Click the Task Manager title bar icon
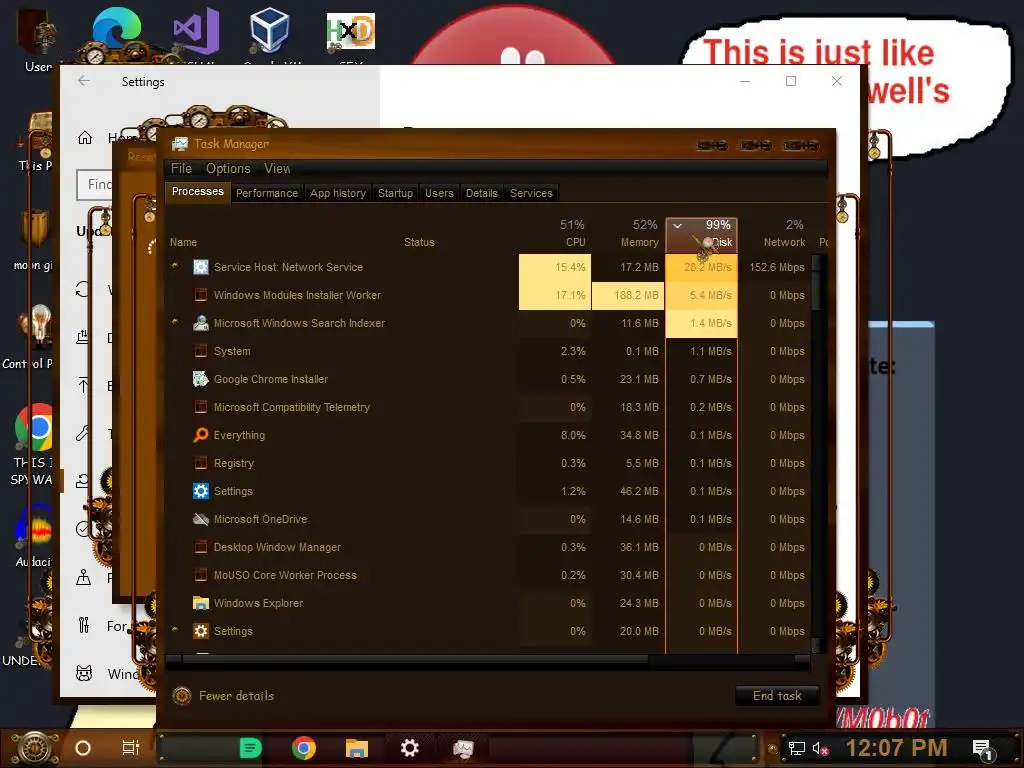1024x768 pixels. coord(180,144)
